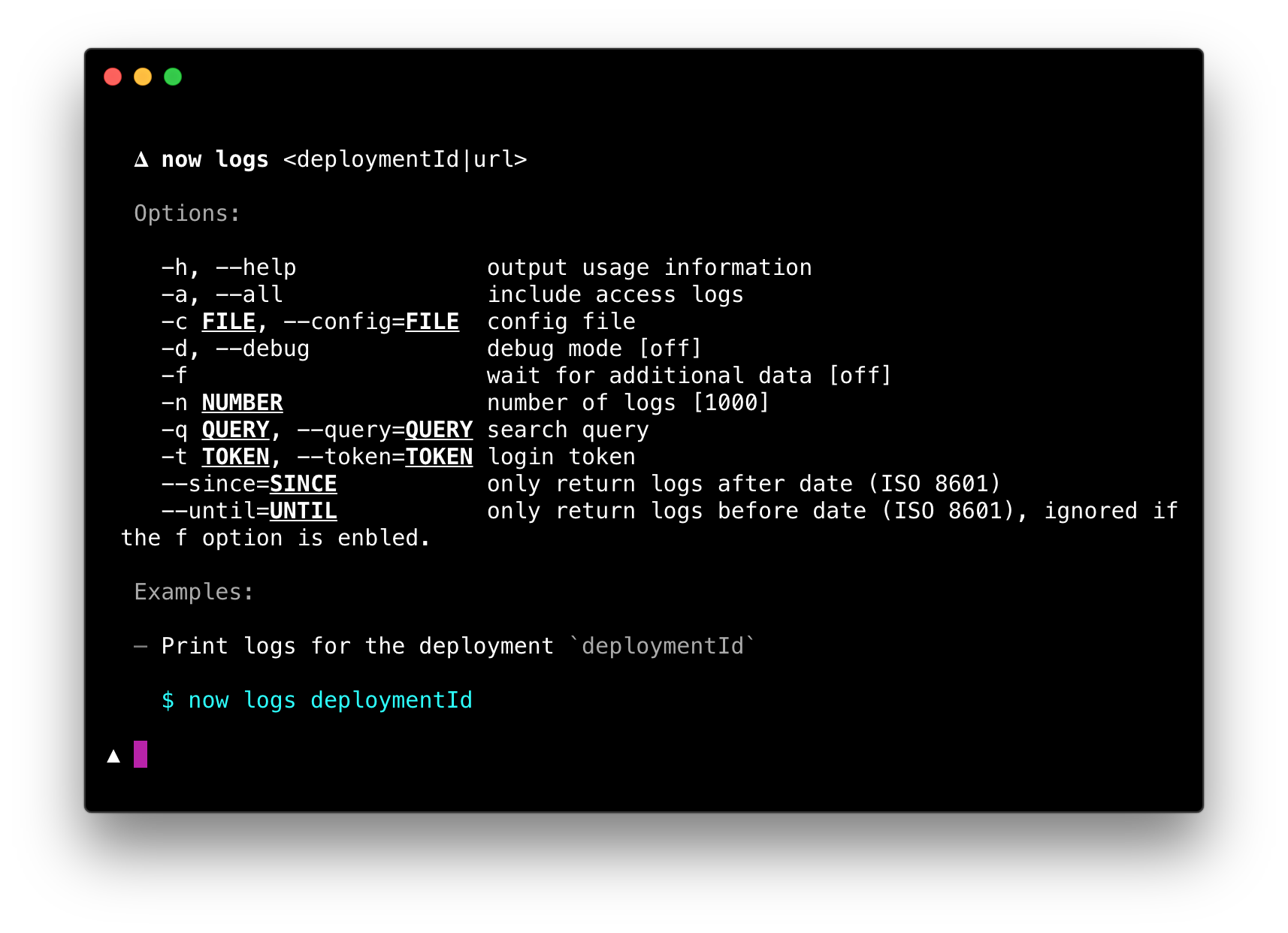The image size is (1288, 933).
Task: Click the cyan '$ now logs deploymentId' command
Action: click(317, 700)
